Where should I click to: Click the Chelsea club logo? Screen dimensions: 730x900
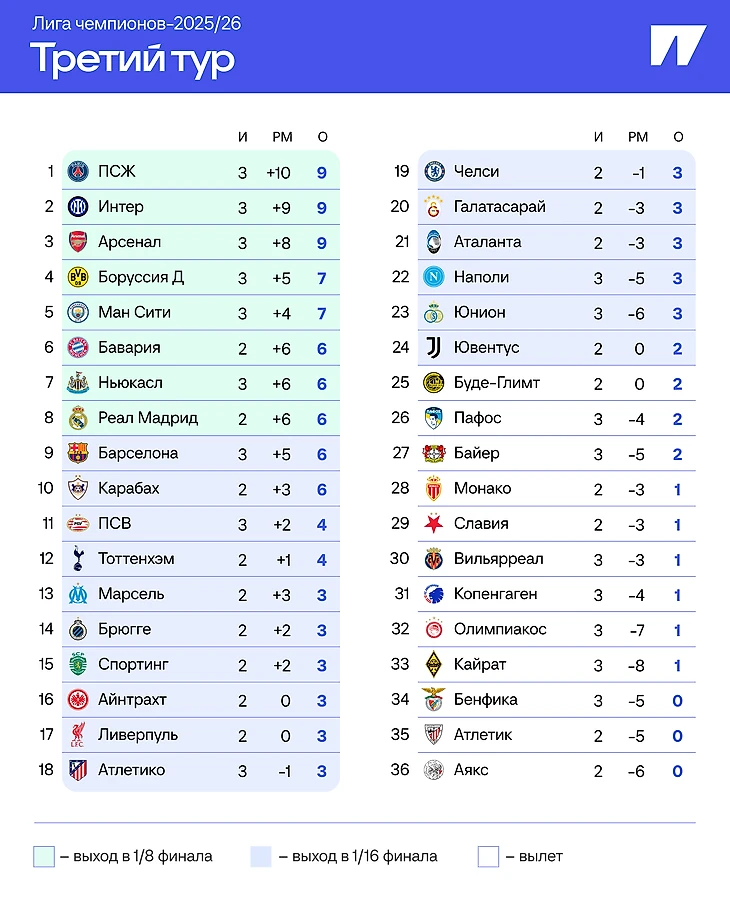[434, 172]
